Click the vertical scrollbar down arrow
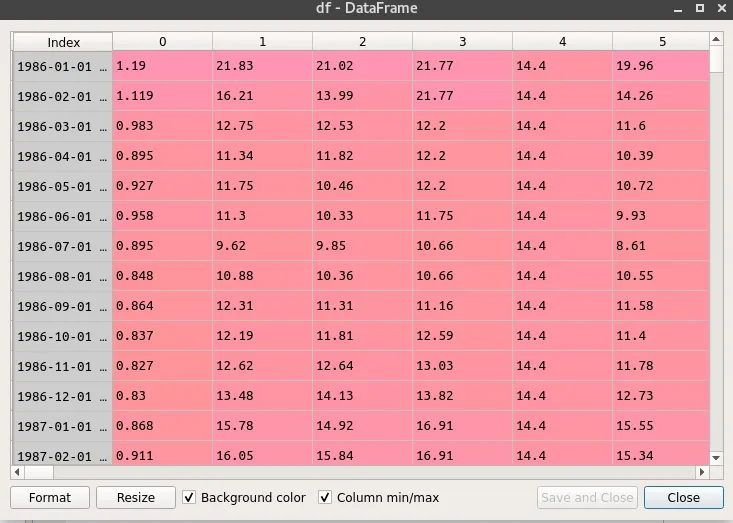 pos(716,458)
